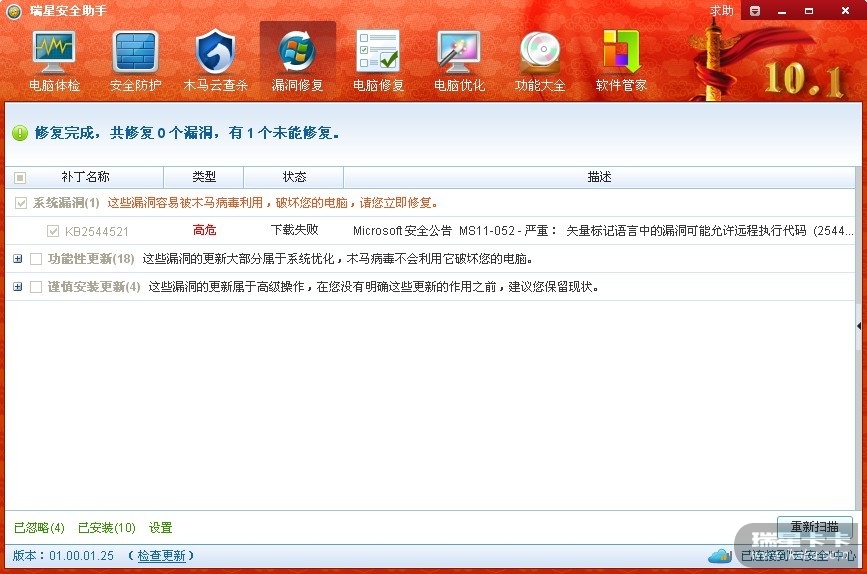This screenshot has width=867, height=574.
Task: Minimize the 瑞星安全助手 window
Action: pos(782,11)
